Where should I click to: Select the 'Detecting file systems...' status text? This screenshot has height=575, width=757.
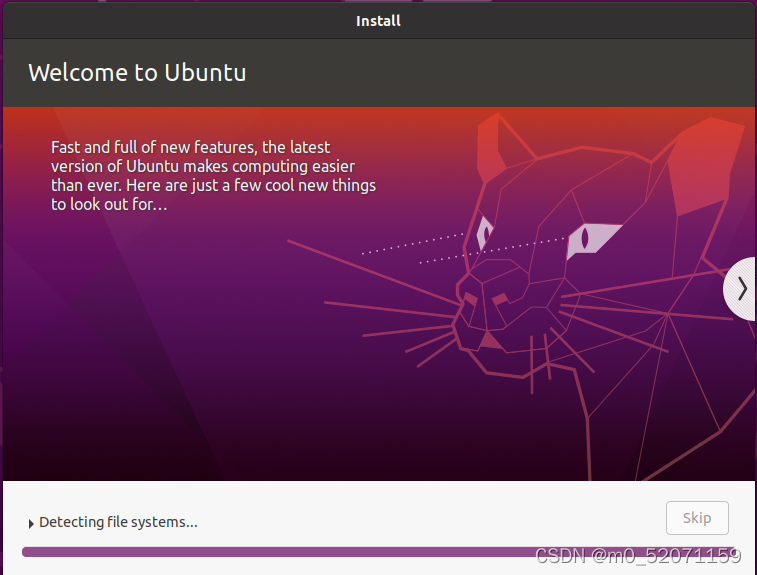click(x=118, y=522)
